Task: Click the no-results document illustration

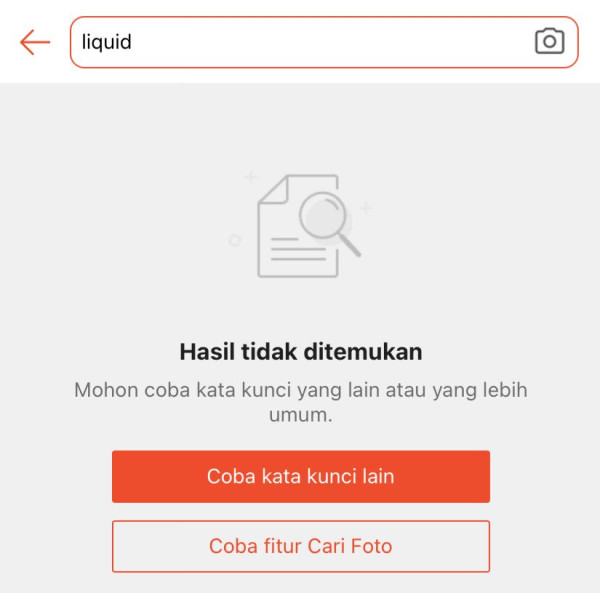Action: click(300, 226)
